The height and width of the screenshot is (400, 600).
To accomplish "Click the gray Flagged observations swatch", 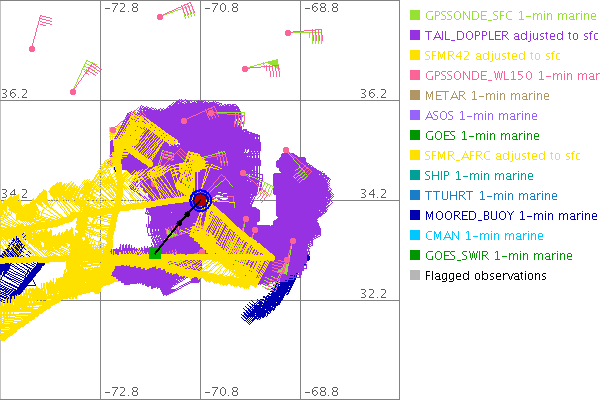I will coord(415,276).
